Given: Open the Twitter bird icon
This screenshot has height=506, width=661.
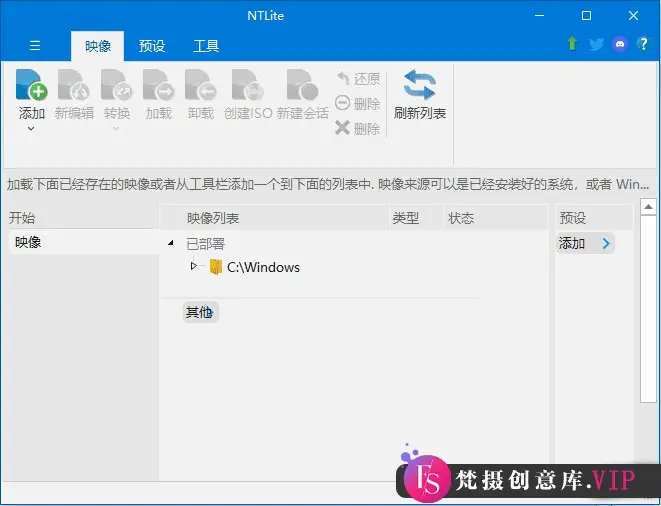Looking at the screenshot, I should click(596, 44).
